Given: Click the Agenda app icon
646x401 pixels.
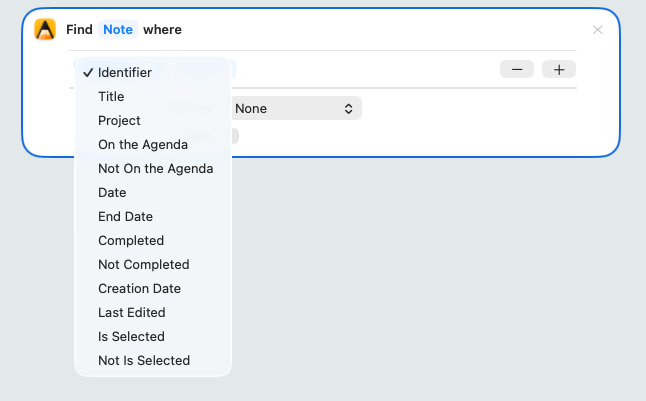Looking at the screenshot, I should pos(45,30).
